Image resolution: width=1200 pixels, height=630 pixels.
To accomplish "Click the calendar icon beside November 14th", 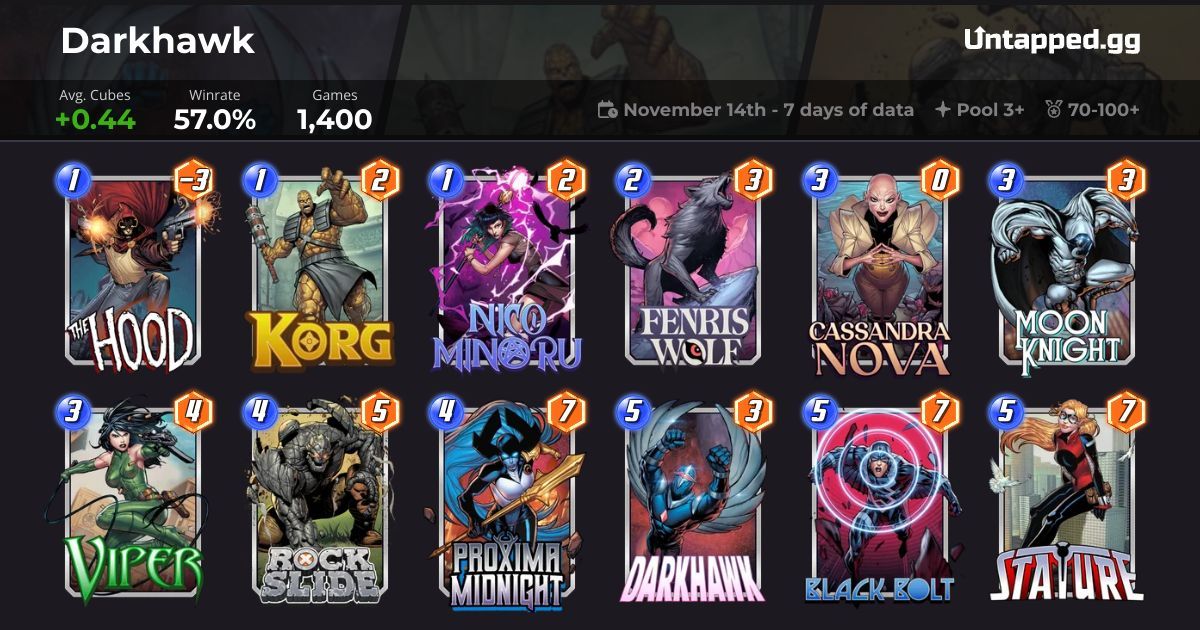I will tap(607, 110).
